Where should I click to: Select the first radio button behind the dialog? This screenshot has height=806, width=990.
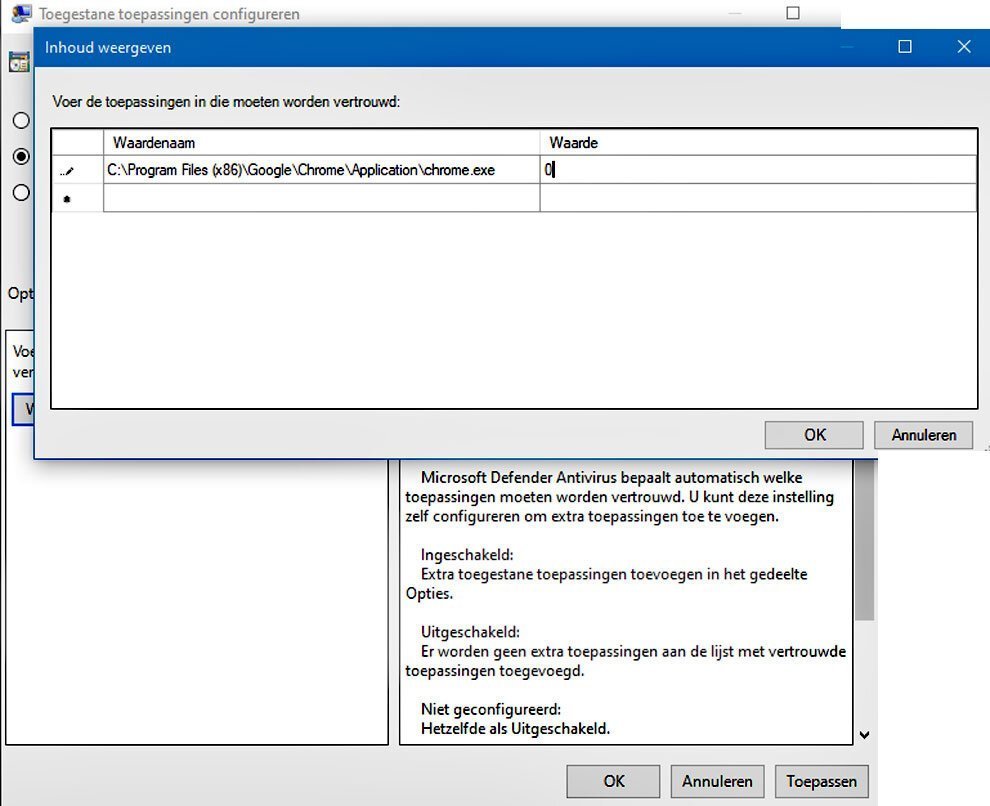(21, 120)
